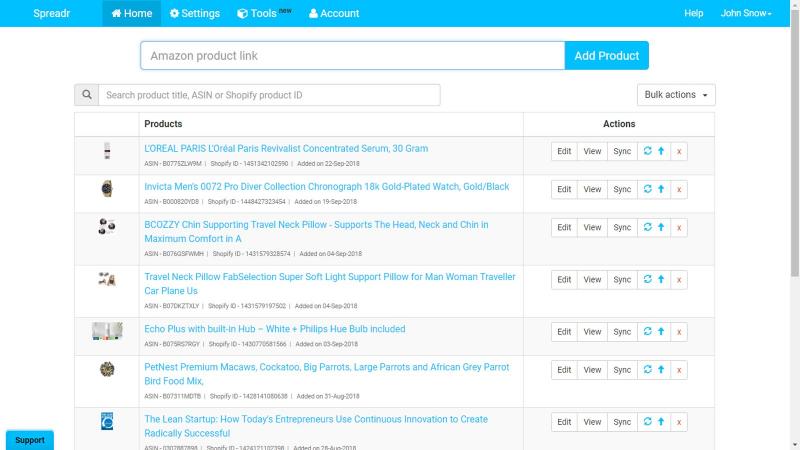Click Edit for the L'OREAL serum row
The height and width of the screenshot is (450, 800).
point(564,151)
